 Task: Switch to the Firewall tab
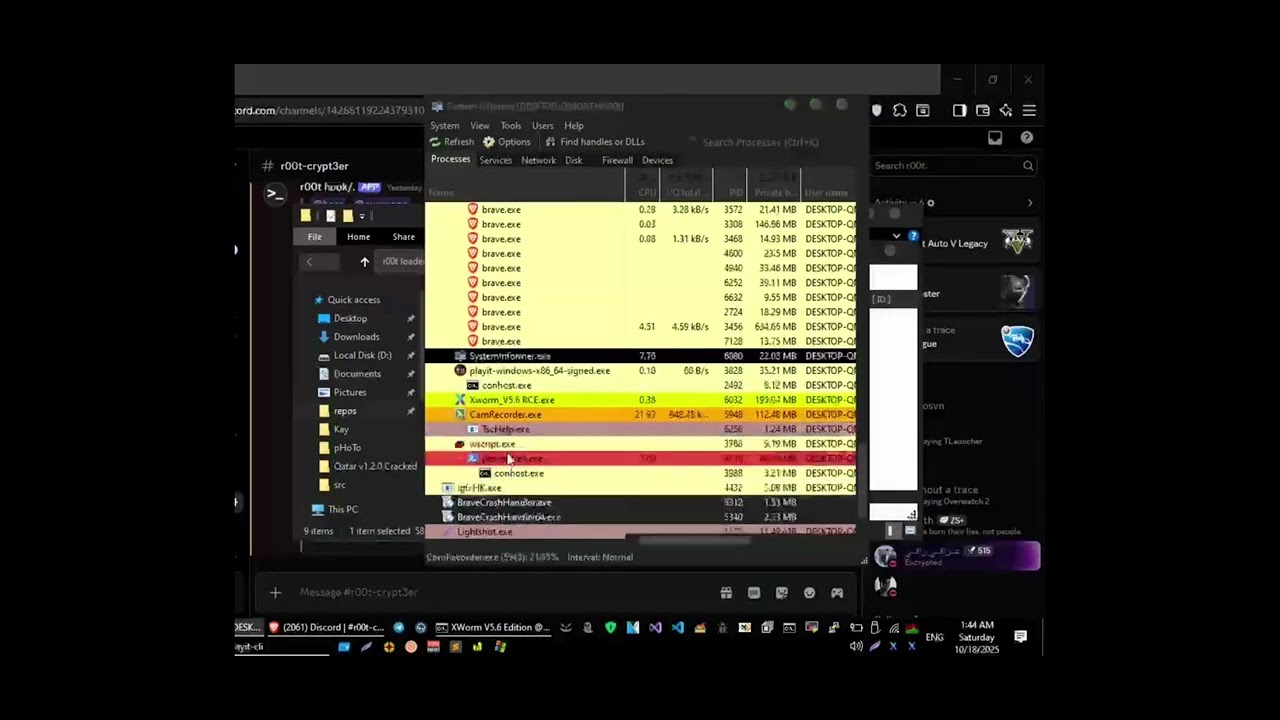[x=617, y=160]
